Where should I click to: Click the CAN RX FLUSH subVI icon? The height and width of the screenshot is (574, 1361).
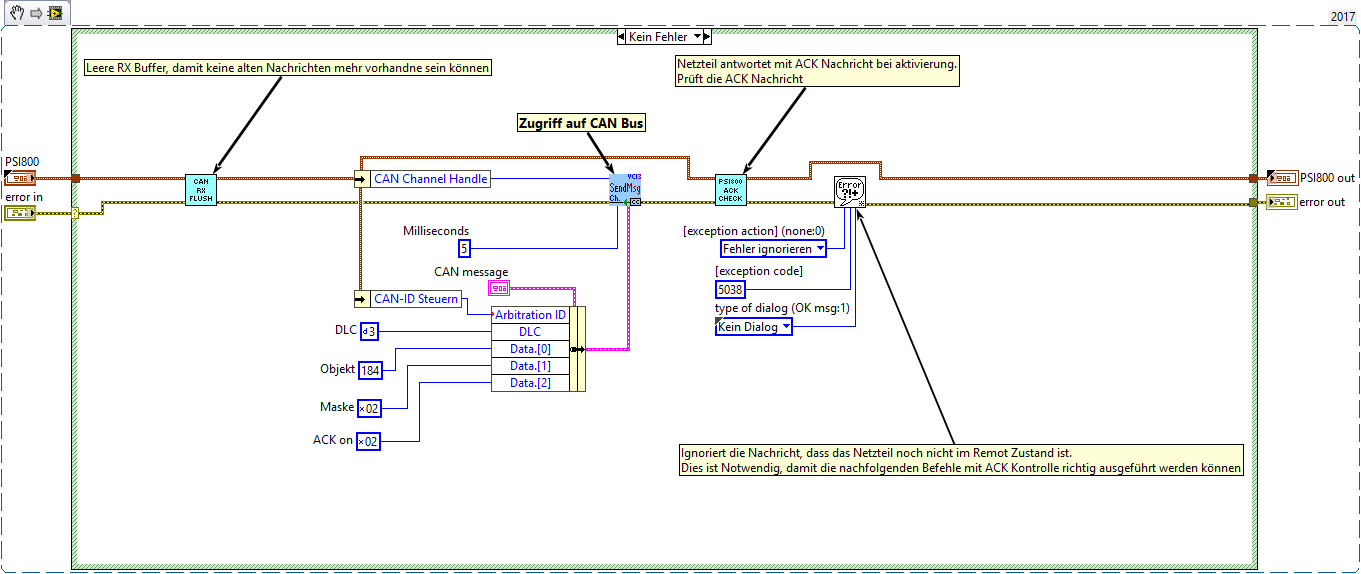point(200,190)
